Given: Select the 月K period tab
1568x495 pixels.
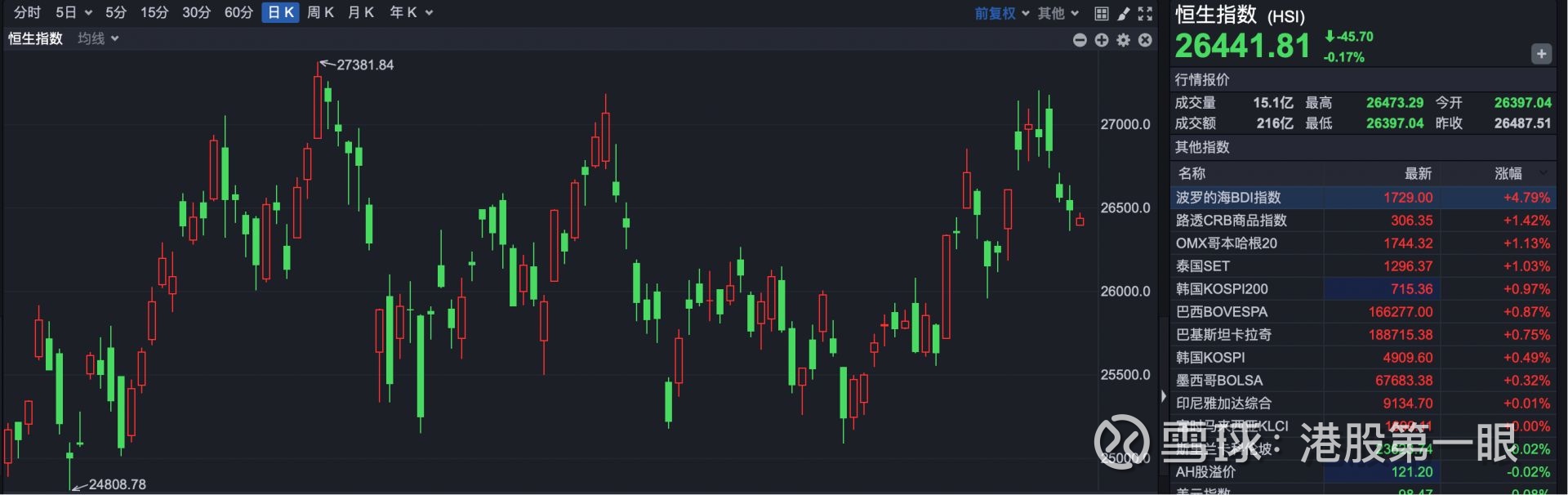Looking at the screenshot, I should point(360,12).
